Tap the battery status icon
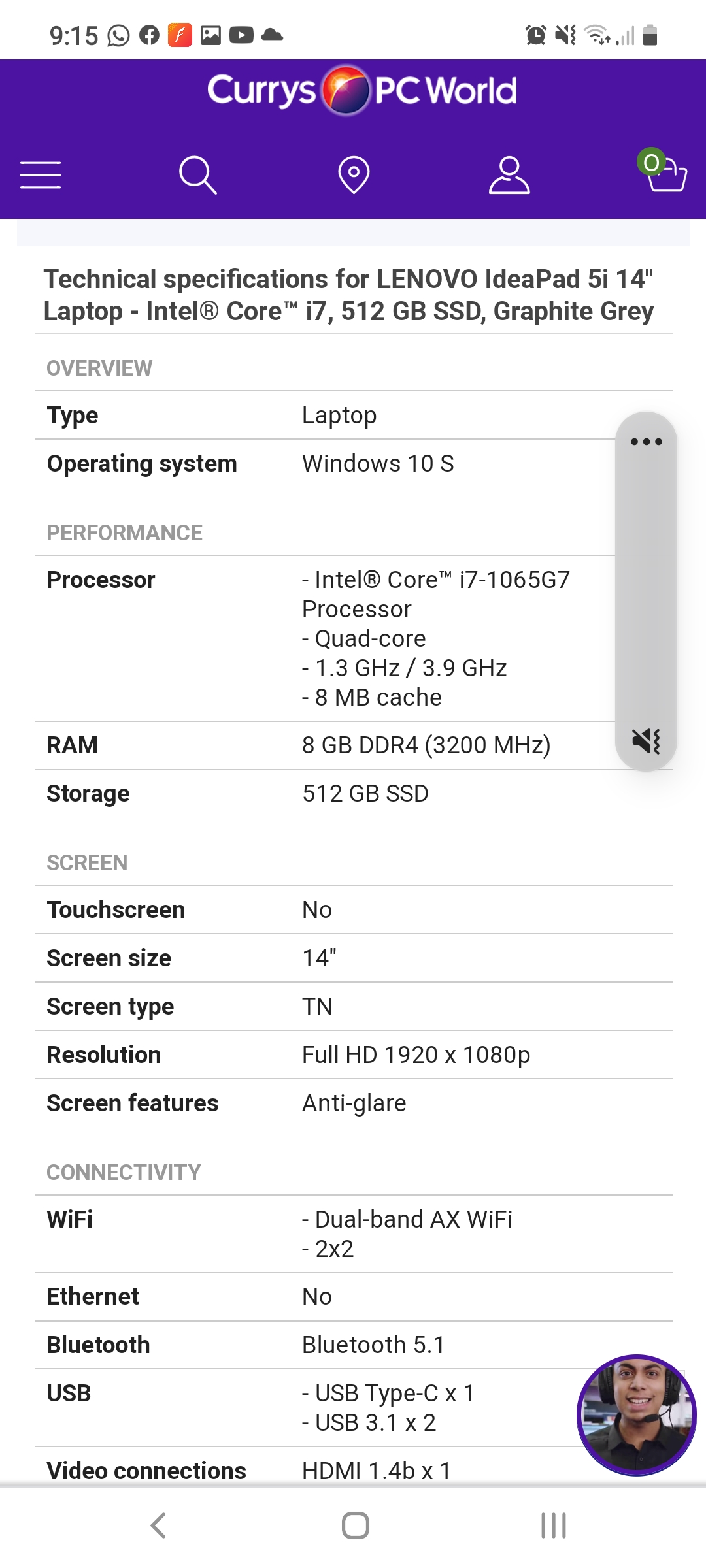Image resolution: width=706 pixels, height=1568 pixels. pyautogui.click(x=650, y=35)
